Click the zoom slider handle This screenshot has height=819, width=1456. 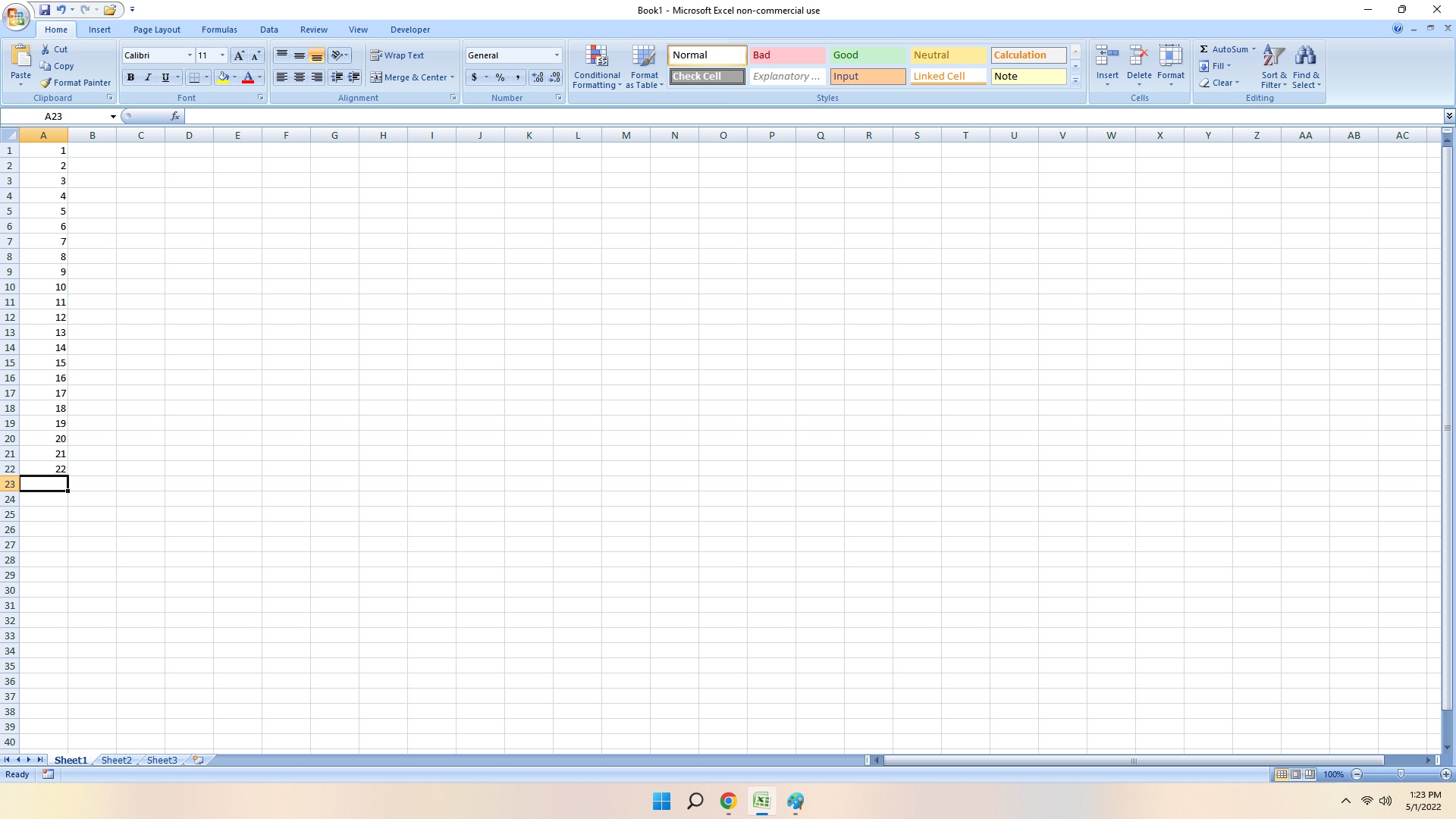pos(1401,774)
